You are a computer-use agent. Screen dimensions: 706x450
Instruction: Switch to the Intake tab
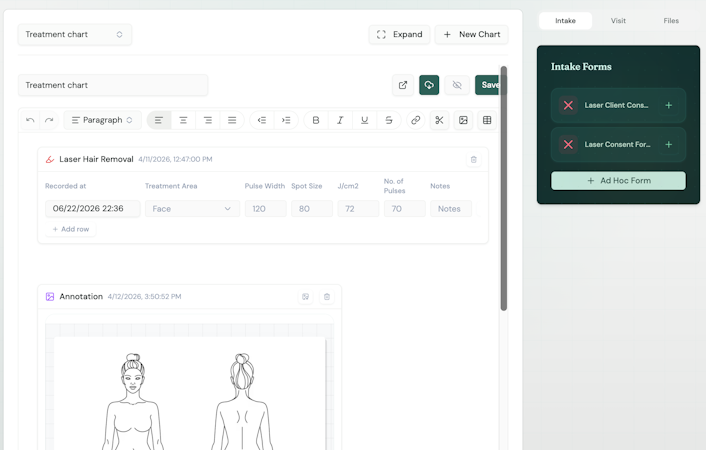[566, 21]
